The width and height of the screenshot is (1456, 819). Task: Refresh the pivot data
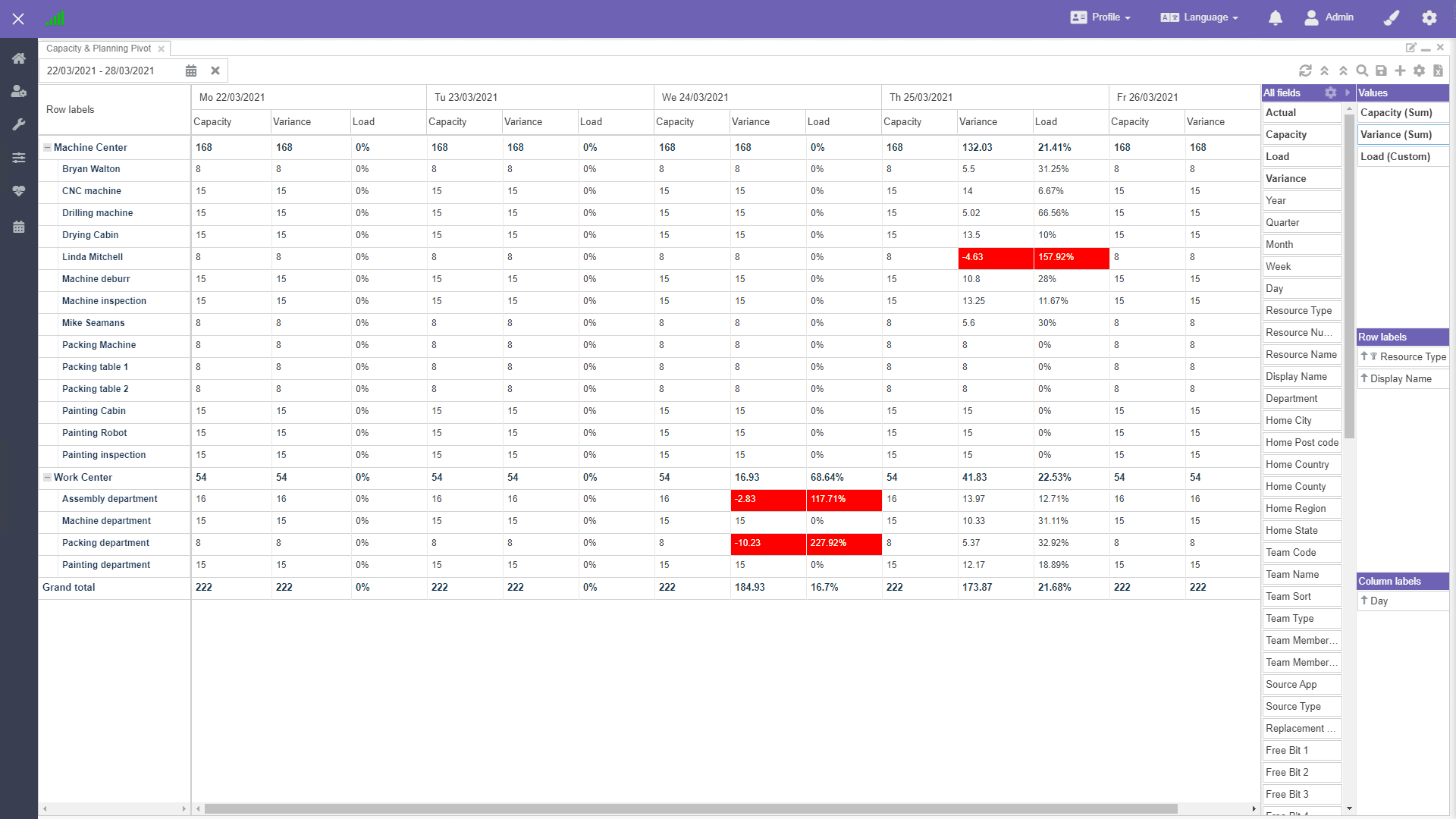point(1305,71)
